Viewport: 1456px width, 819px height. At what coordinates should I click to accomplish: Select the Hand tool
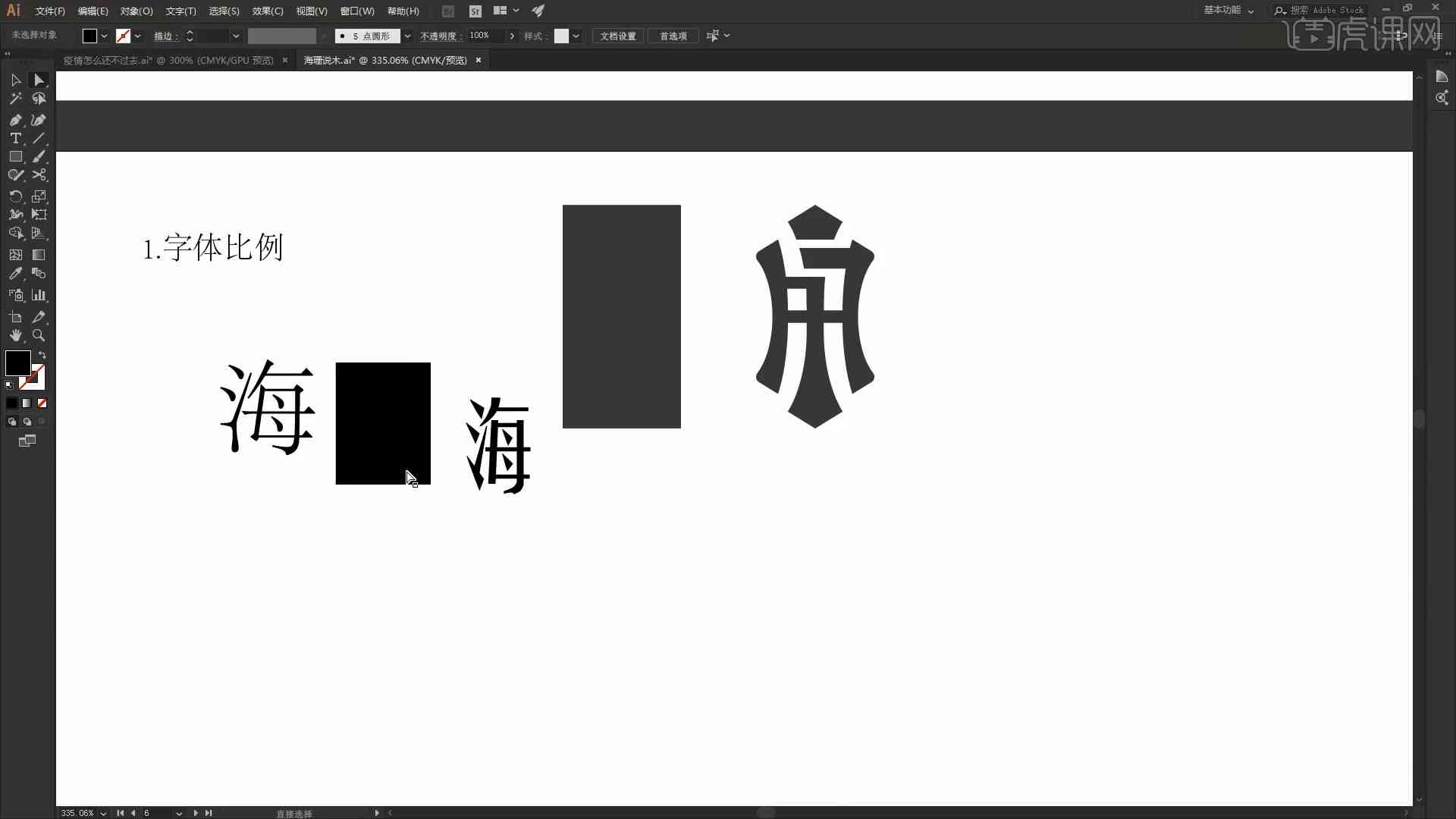[15, 335]
